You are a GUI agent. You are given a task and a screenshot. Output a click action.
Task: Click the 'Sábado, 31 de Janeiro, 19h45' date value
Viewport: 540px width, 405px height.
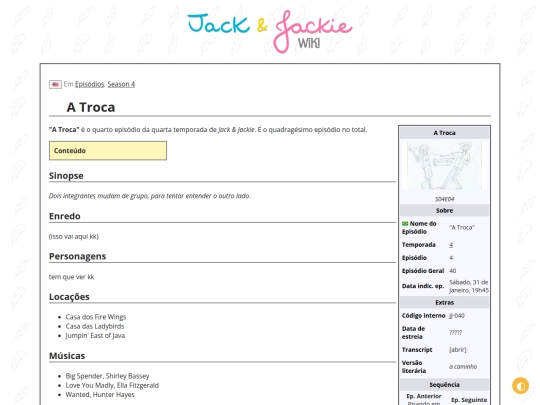(x=469, y=286)
